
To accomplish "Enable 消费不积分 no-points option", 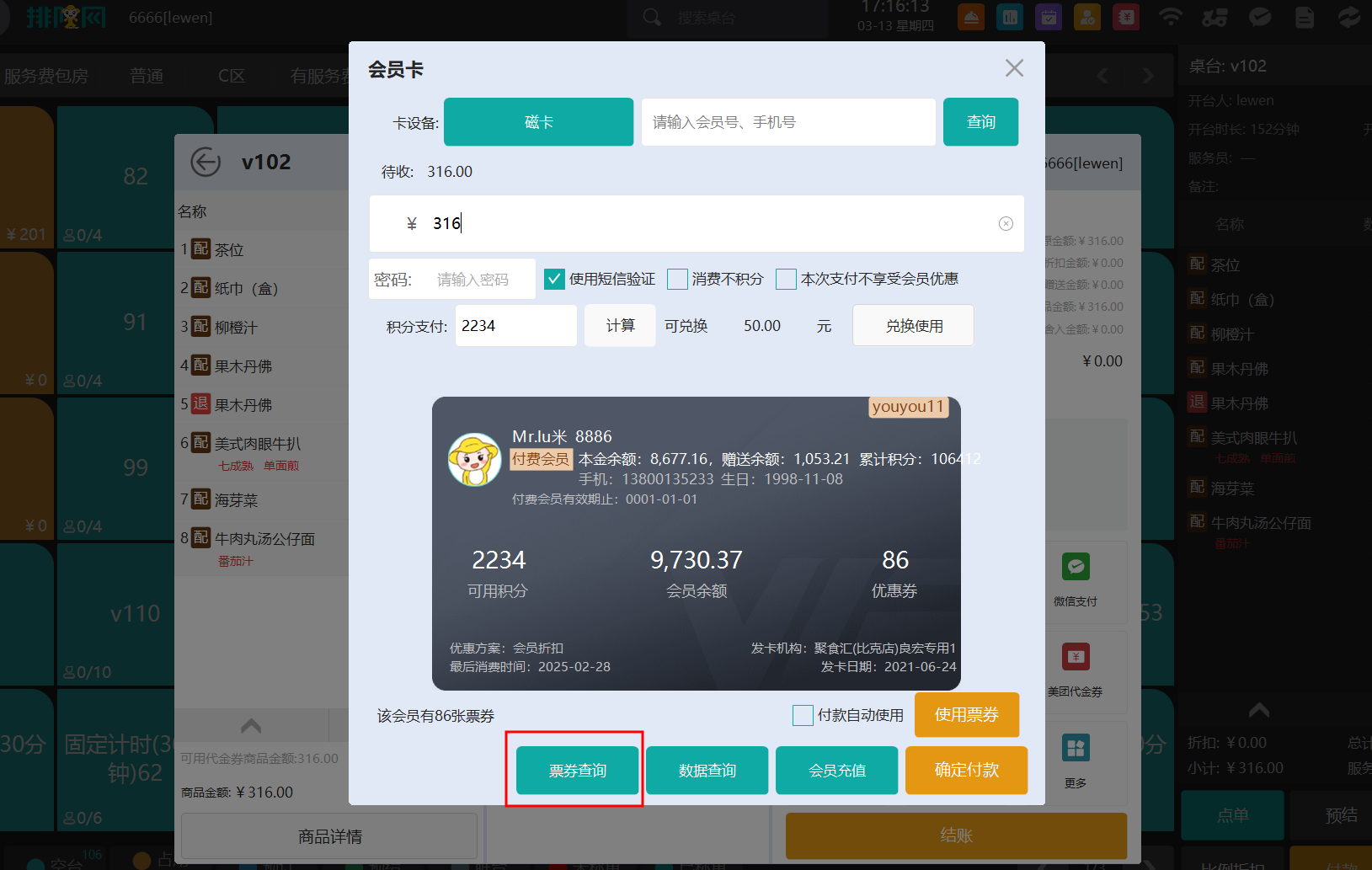I will 677,279.
